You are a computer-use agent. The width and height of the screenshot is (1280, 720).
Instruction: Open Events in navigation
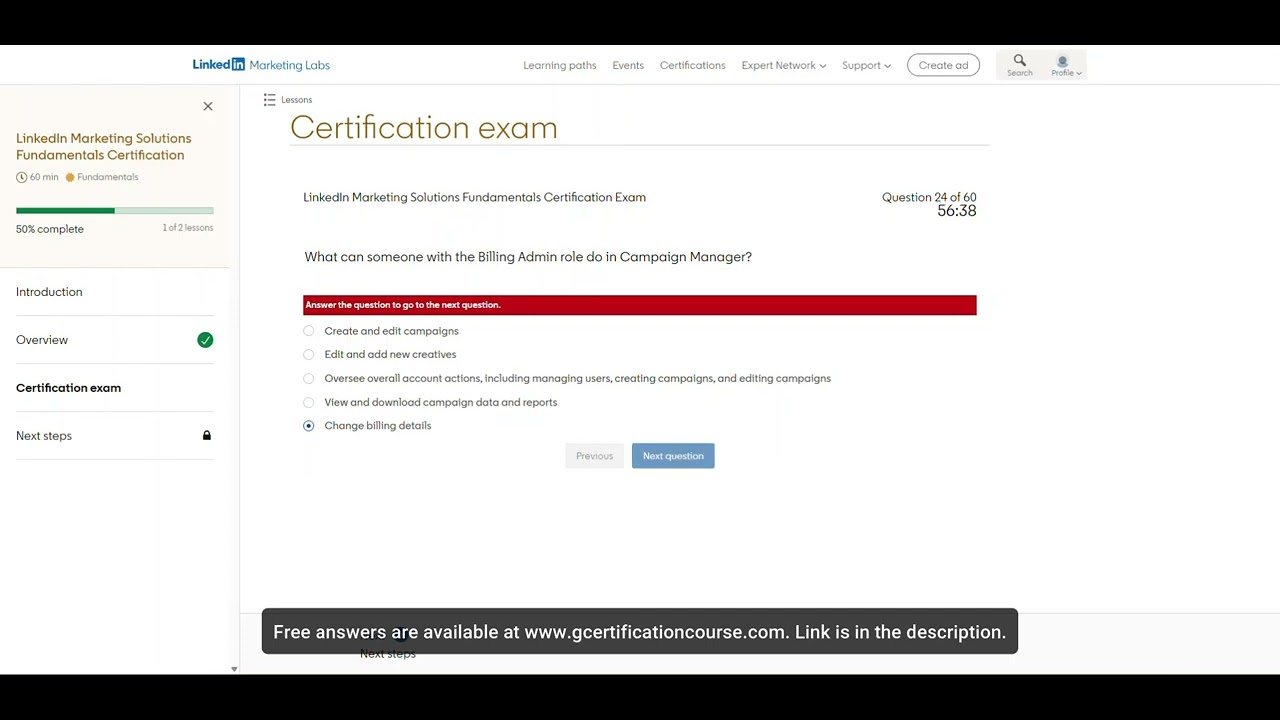tap(628, 65)
